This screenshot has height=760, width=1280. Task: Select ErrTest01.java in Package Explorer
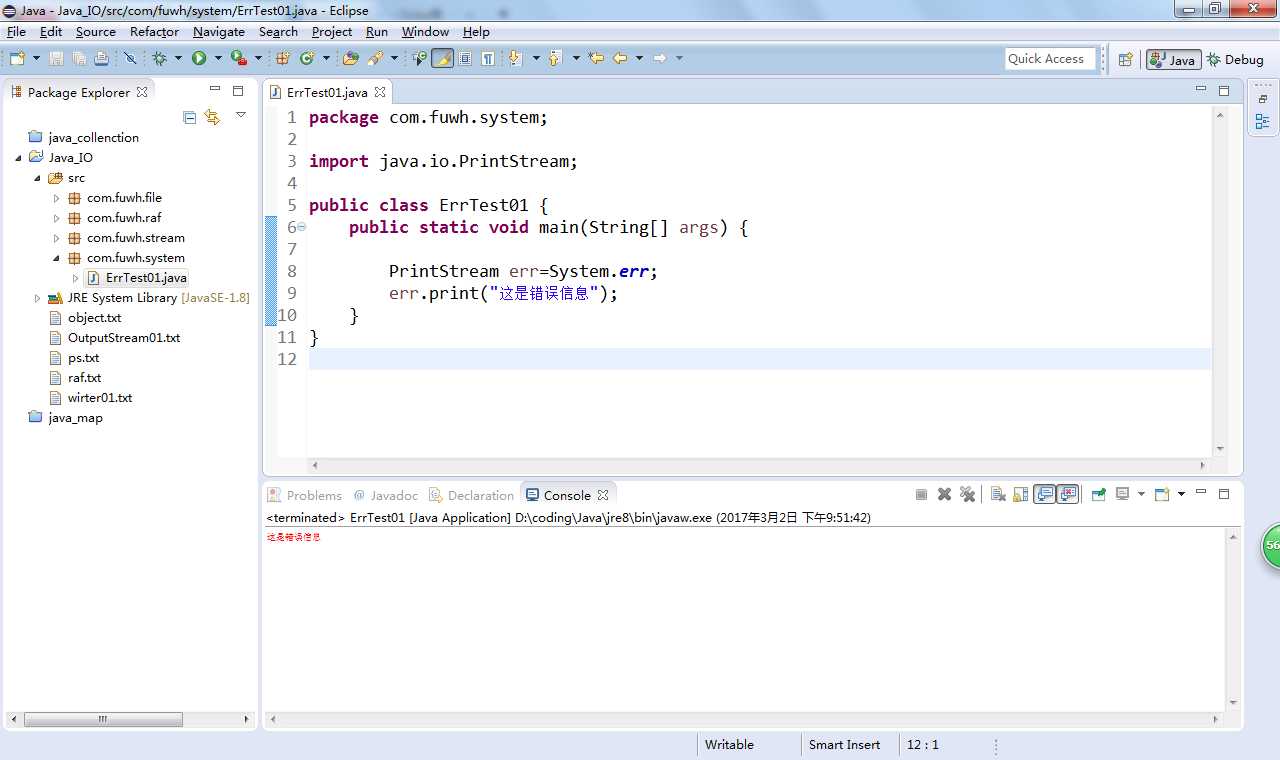136,278
